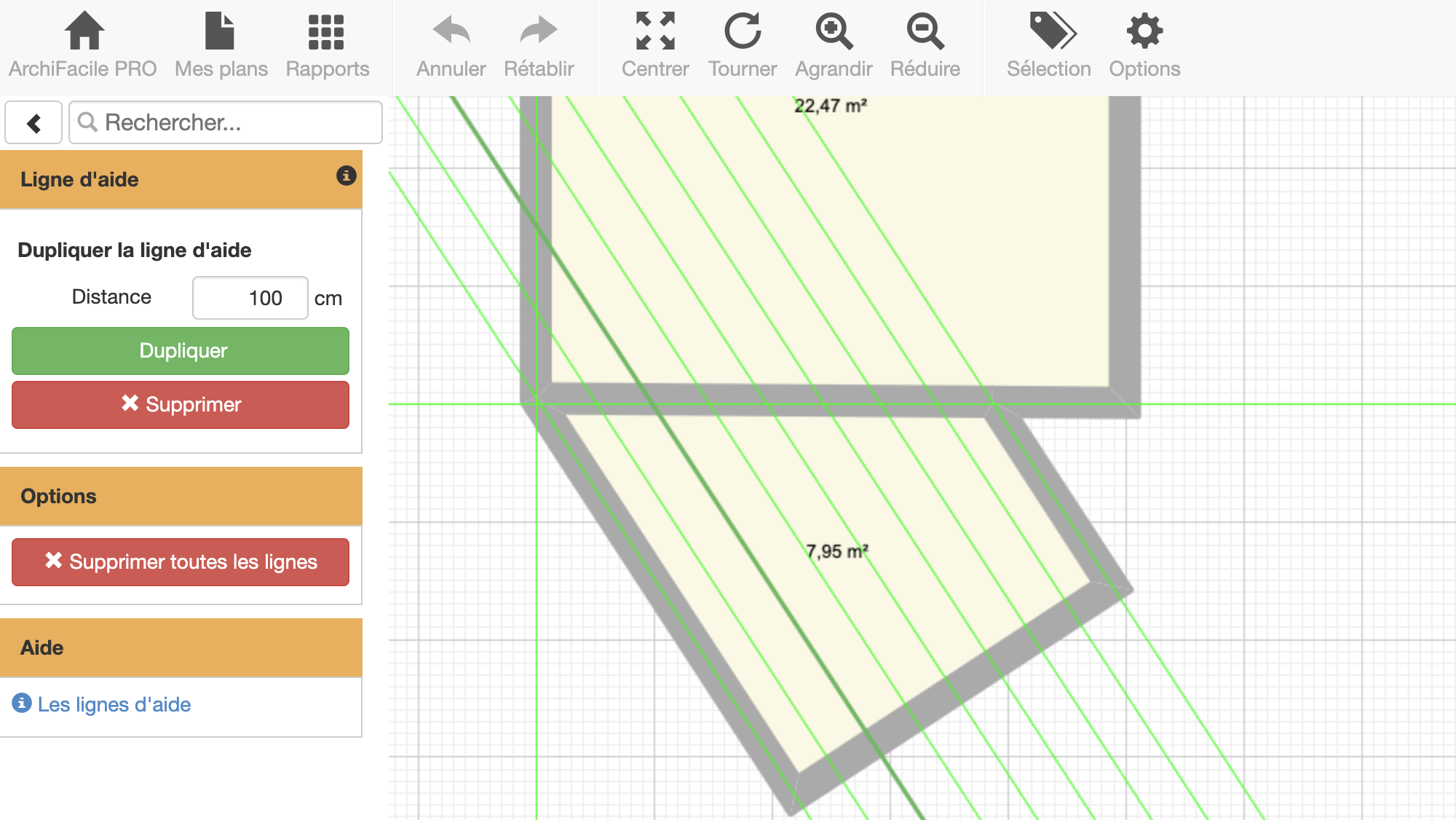This screenshot has width=1456, height=820.
Task: Open the Sélection tag tool
Action: coord(1050,32)
